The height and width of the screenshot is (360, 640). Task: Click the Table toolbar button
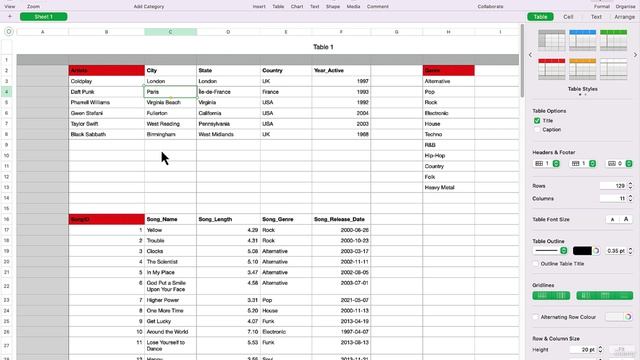coord(278,7)
